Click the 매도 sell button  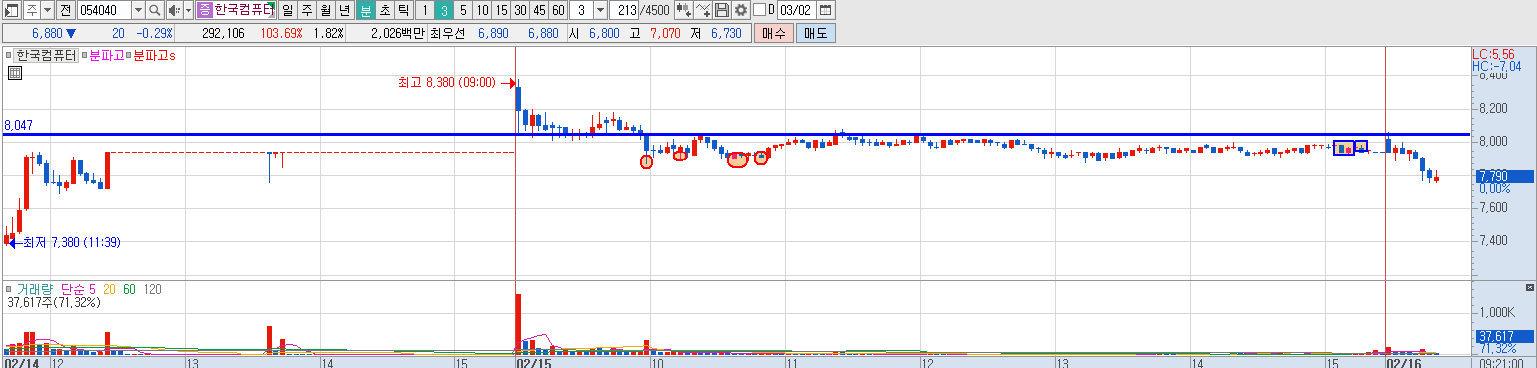point(815,33)
